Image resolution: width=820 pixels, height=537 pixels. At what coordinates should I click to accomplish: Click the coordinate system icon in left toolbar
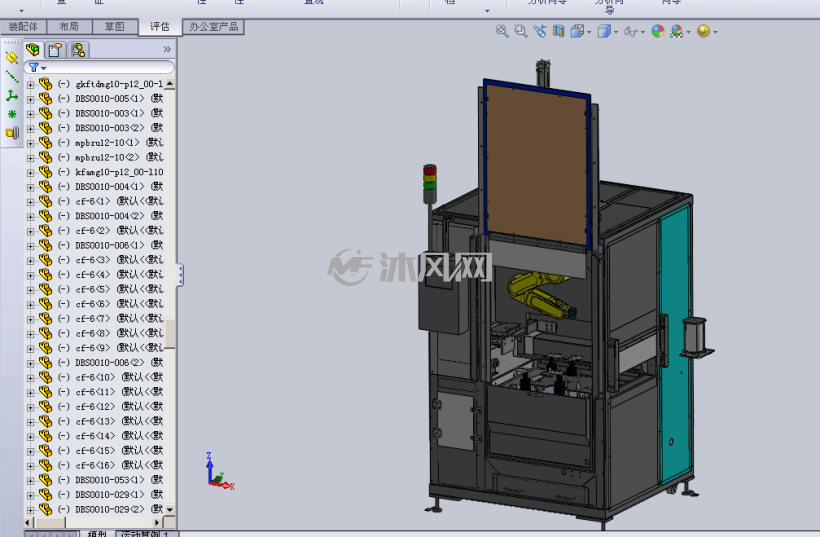coord(12,95)
